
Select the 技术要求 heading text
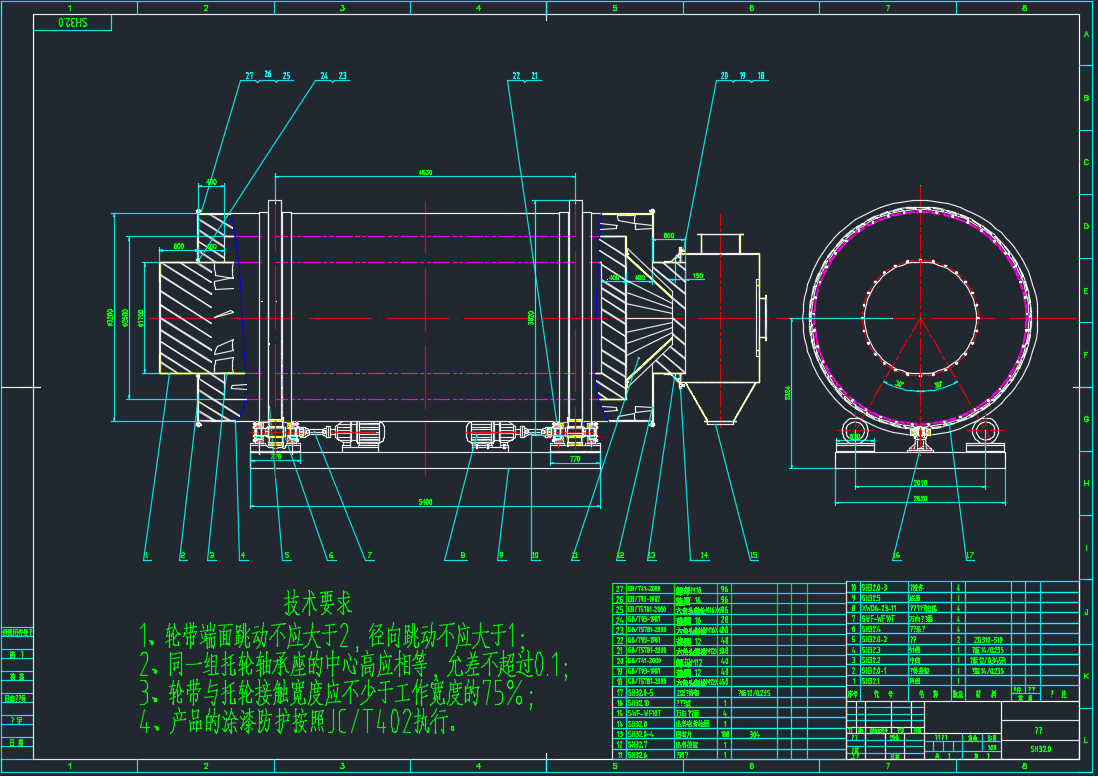click(318, 601)
